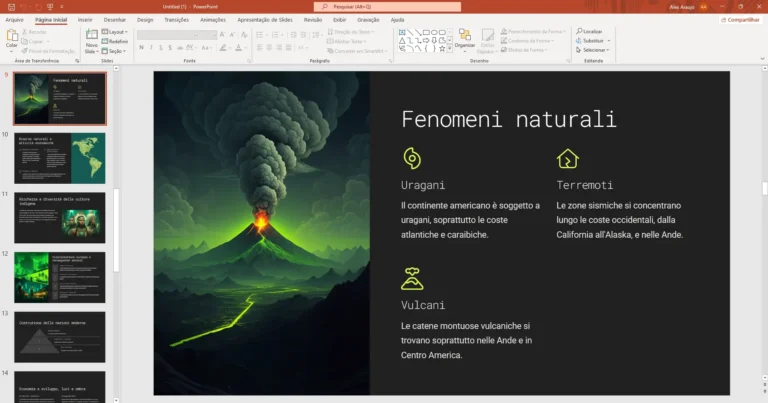Toggle align left paragraph button
The height and width of the screenshot is (403, 768).
pyautogui.click(x=260, y=47)
